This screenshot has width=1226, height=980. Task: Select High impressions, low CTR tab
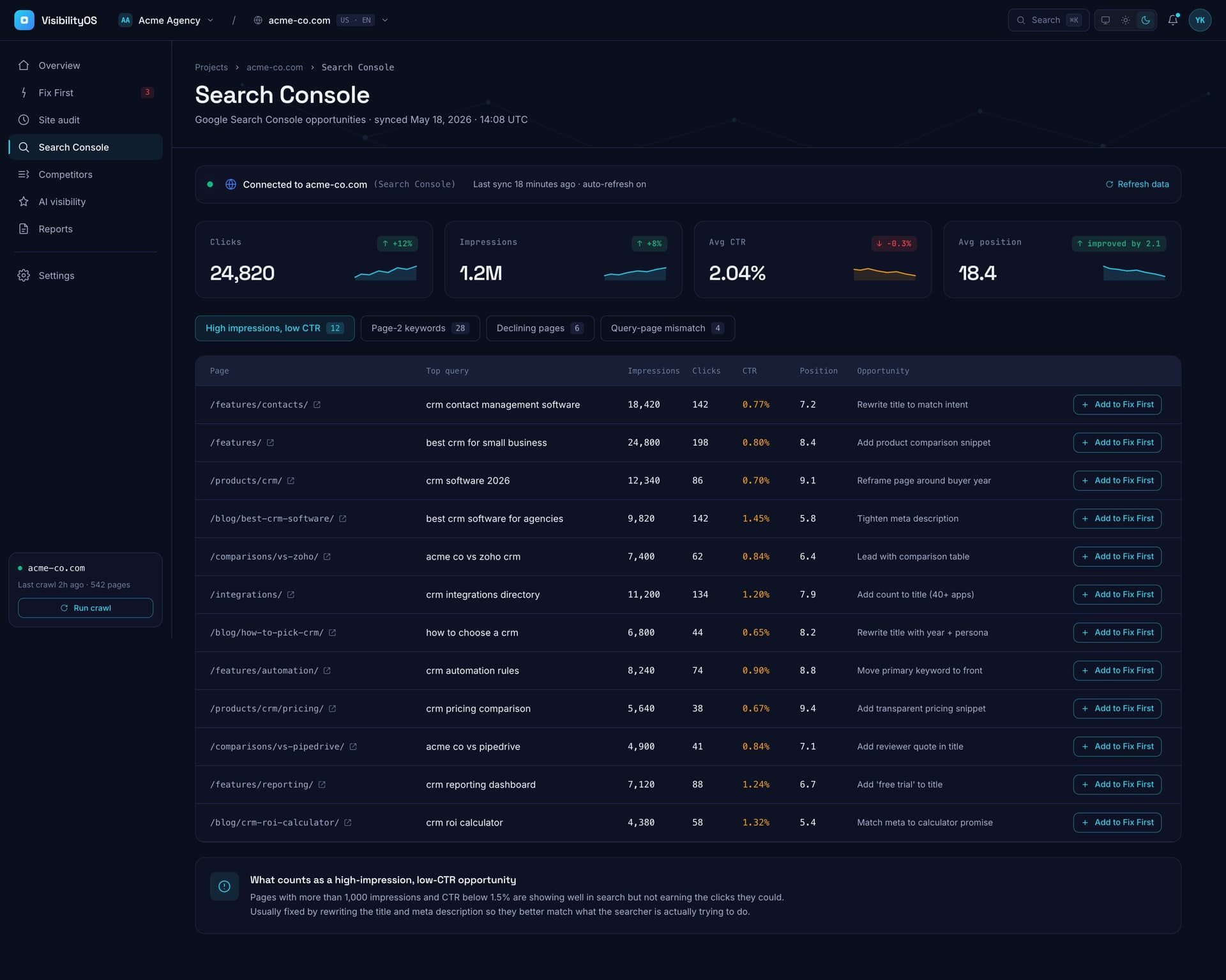(275, 328)
